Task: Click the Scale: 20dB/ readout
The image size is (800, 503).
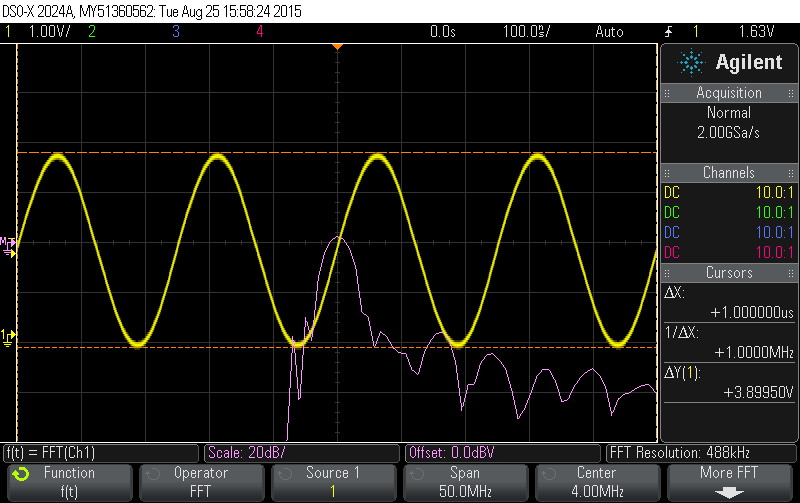Action: pos(302,452)
